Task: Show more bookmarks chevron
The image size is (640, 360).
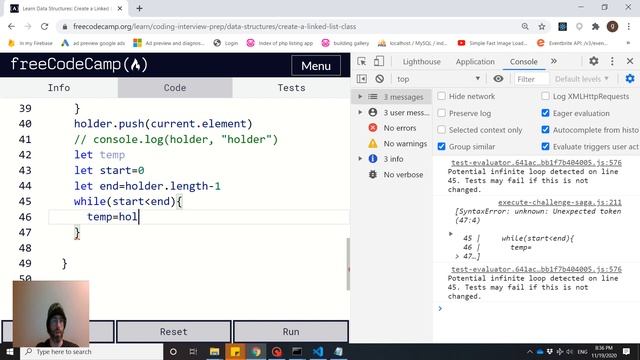Action: 628,43
